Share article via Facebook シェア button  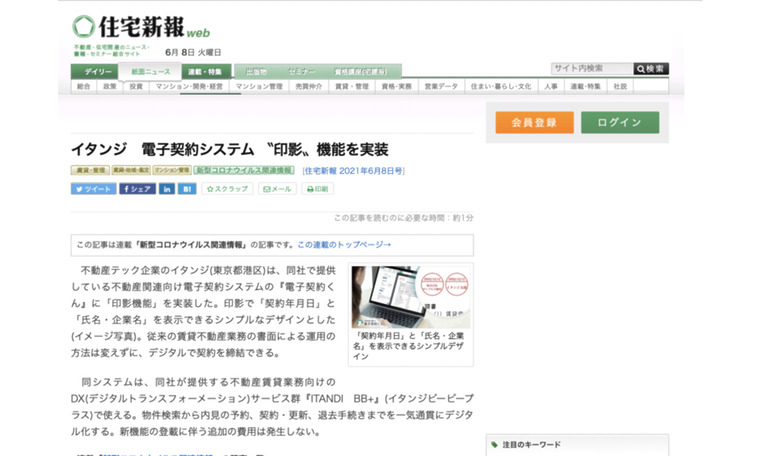pos(137,188)
